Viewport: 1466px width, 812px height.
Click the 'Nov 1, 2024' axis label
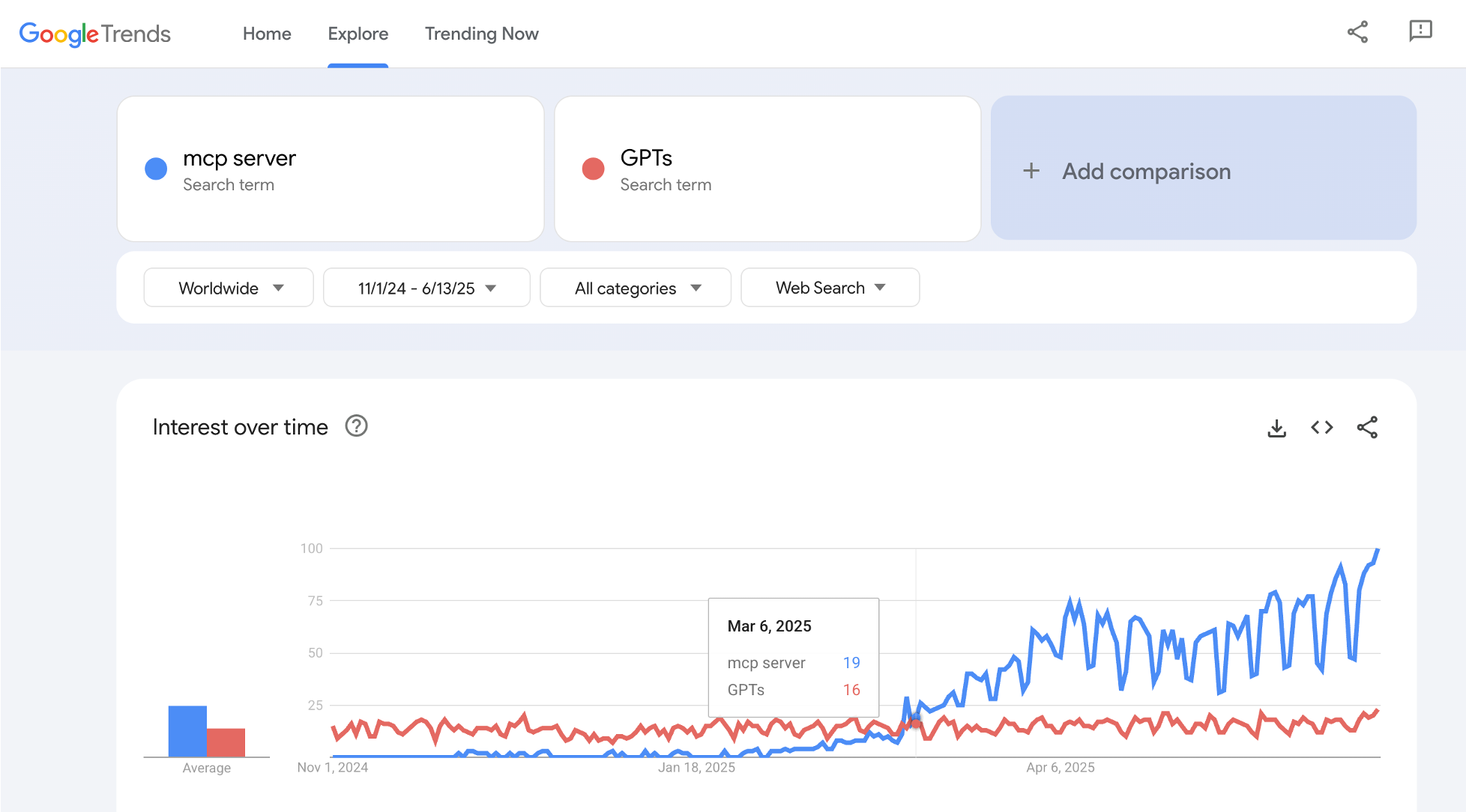(x=333, y=767)
